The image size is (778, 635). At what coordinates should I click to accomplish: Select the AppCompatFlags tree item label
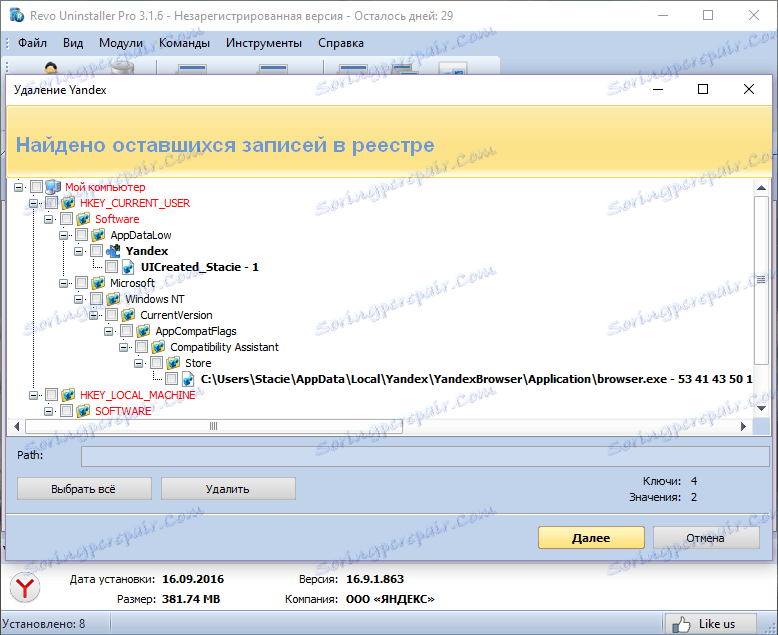(196, 331)
